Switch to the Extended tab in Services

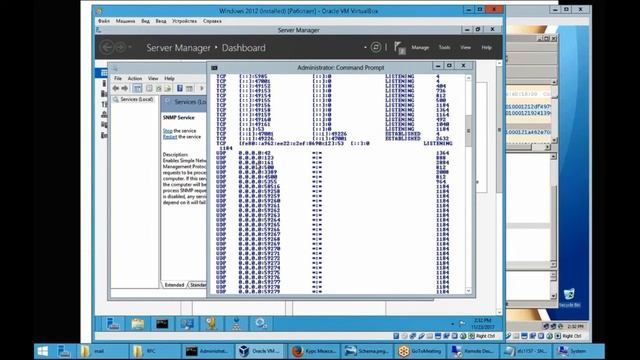174,284
